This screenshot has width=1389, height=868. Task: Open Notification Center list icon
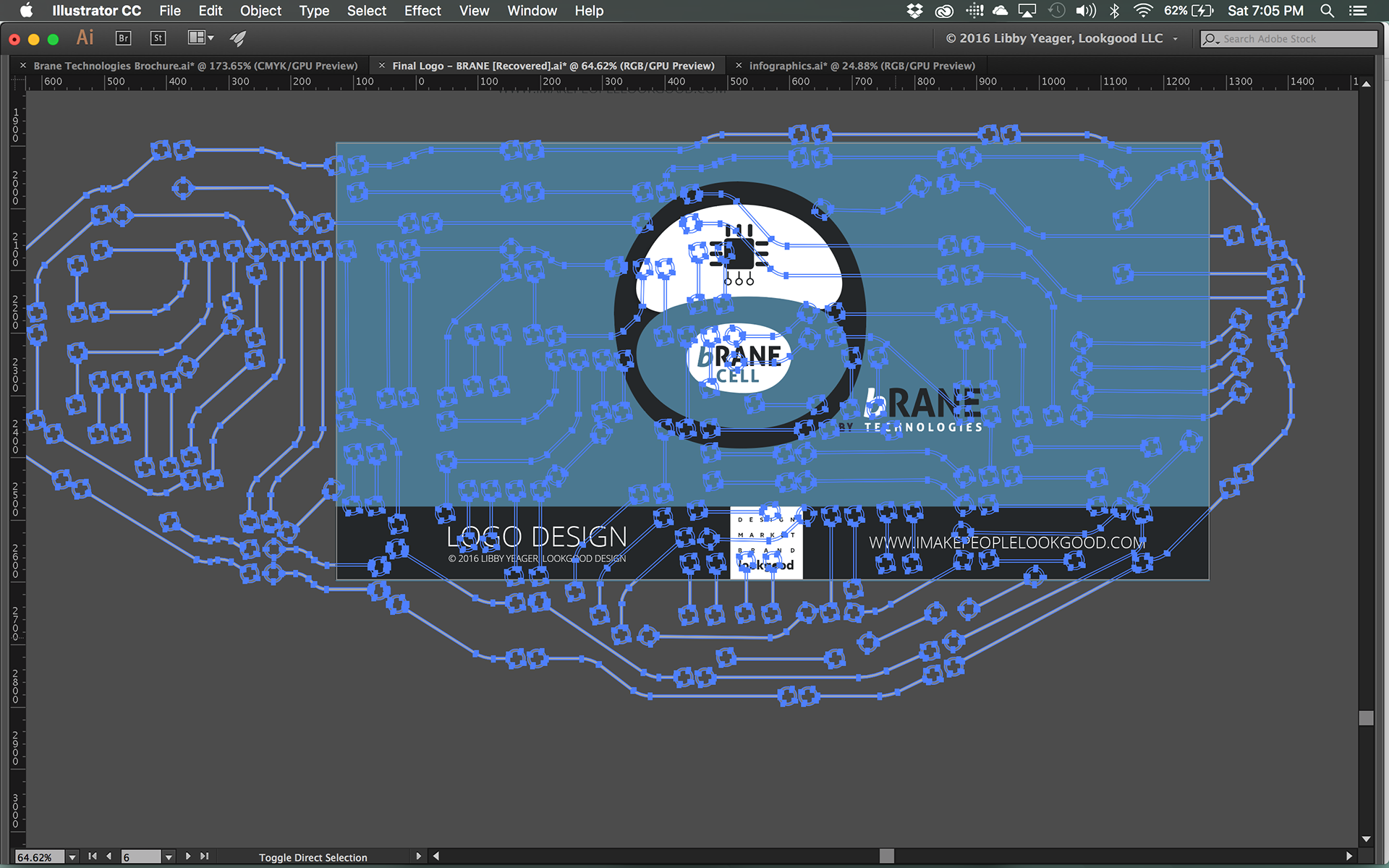[x=1358, y=10]
